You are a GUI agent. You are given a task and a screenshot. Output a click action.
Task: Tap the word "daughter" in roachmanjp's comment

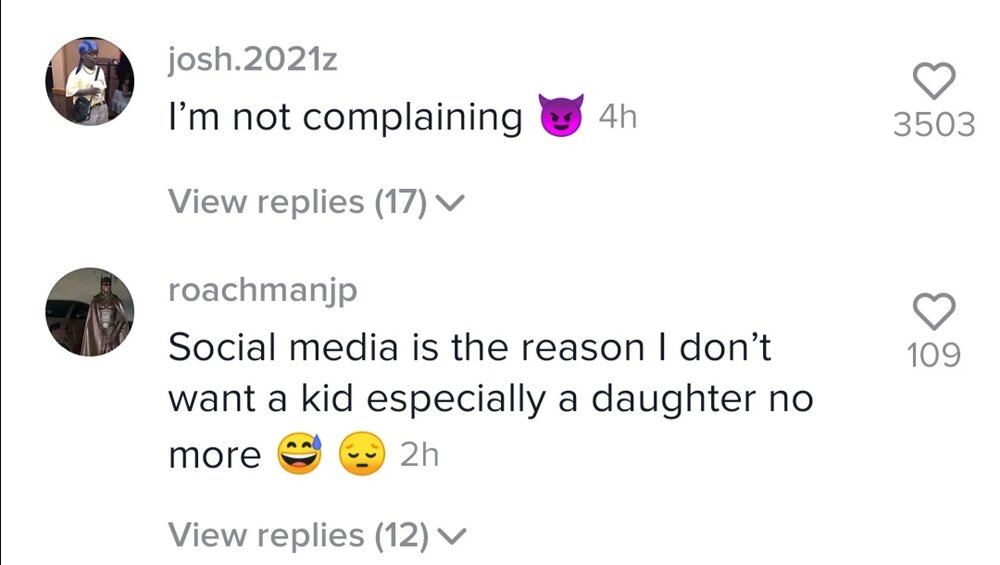(670, 400)
